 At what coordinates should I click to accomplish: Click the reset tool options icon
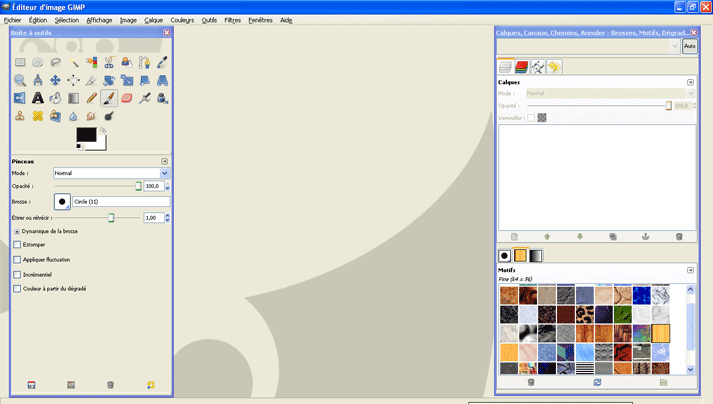pos(151,385)
